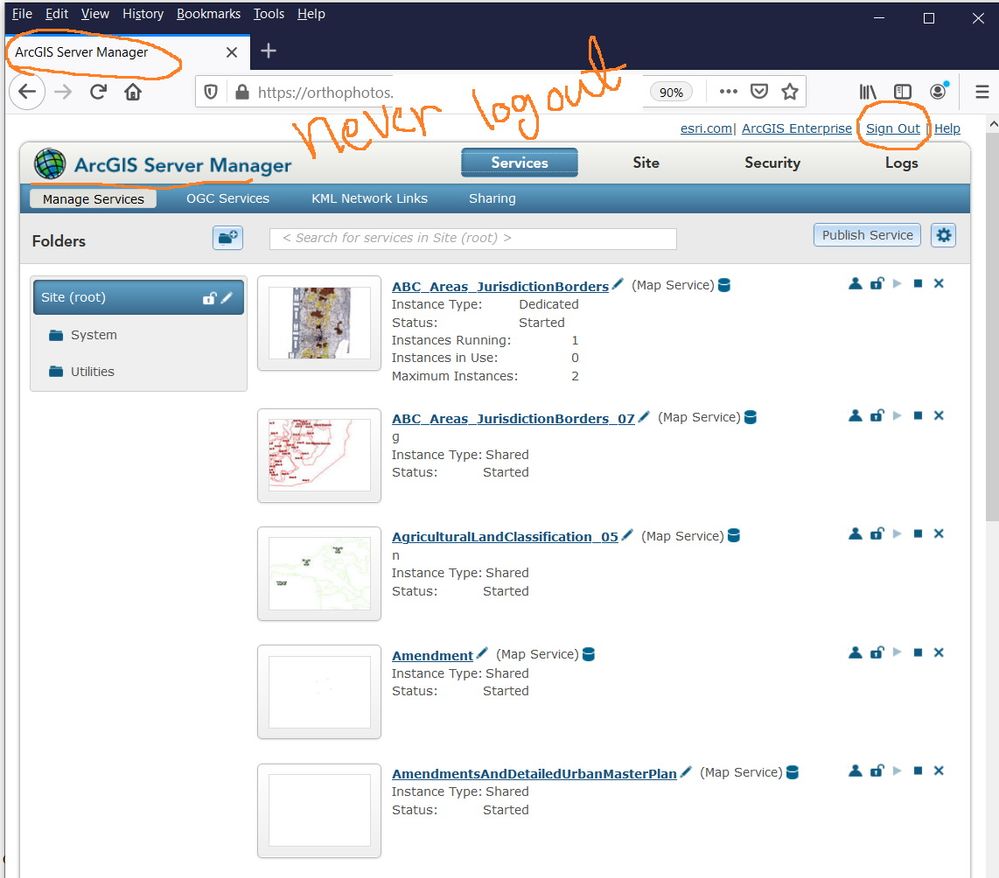Edit ABC_Areas_JurisdictionBorders with its pencil icon
The image size is (999, 878).
617,285
